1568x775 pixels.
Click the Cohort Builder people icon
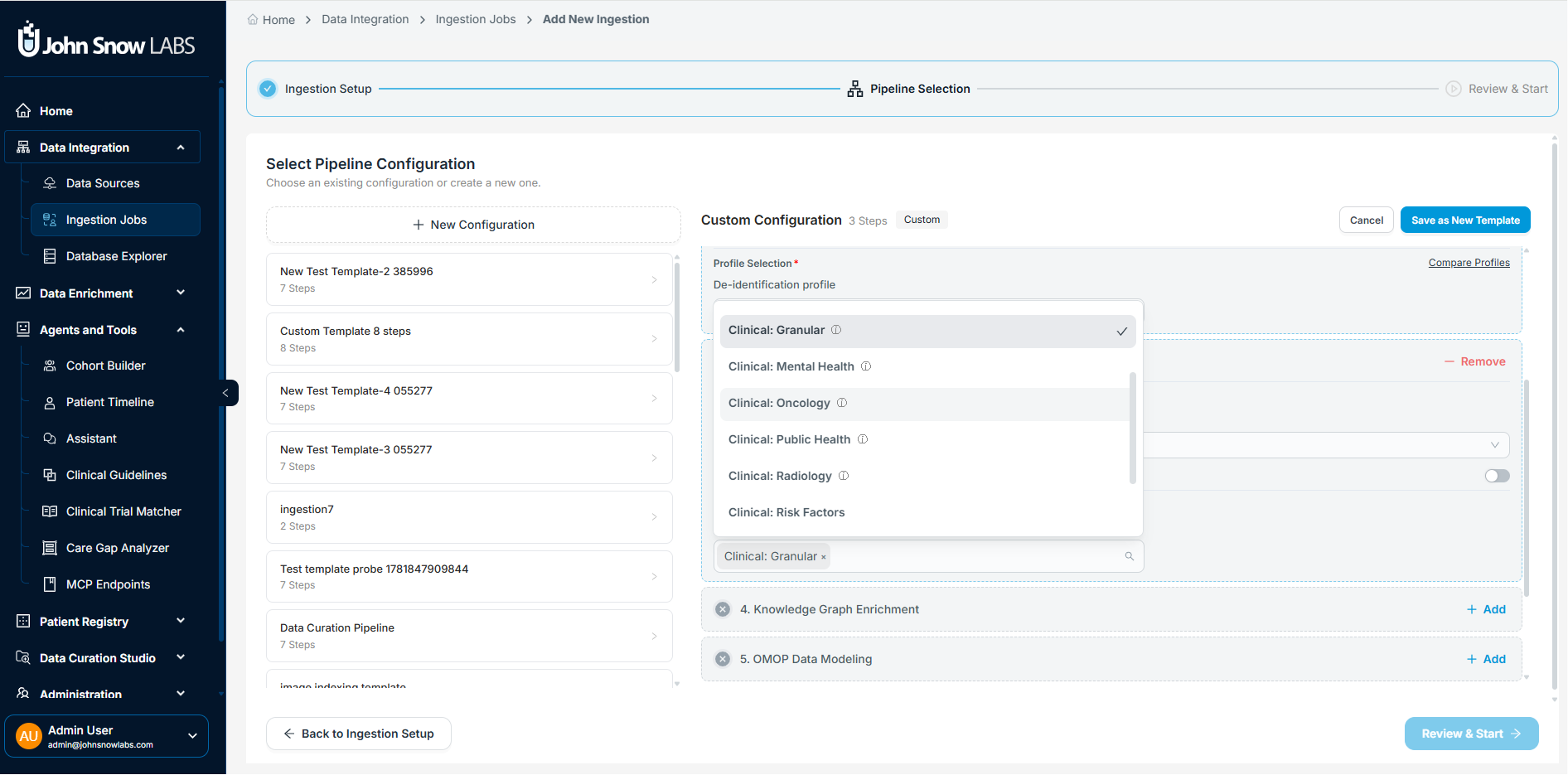pos(50,366)
